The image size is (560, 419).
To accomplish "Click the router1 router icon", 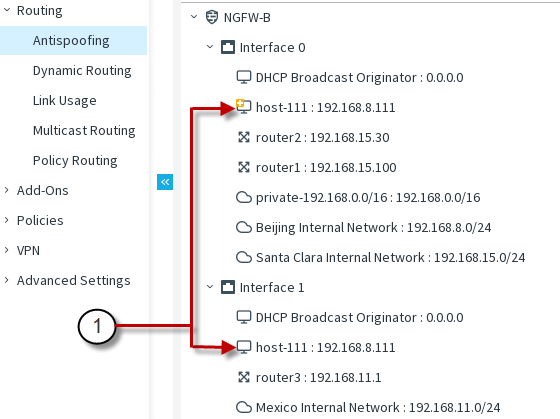I will point(244,167).
